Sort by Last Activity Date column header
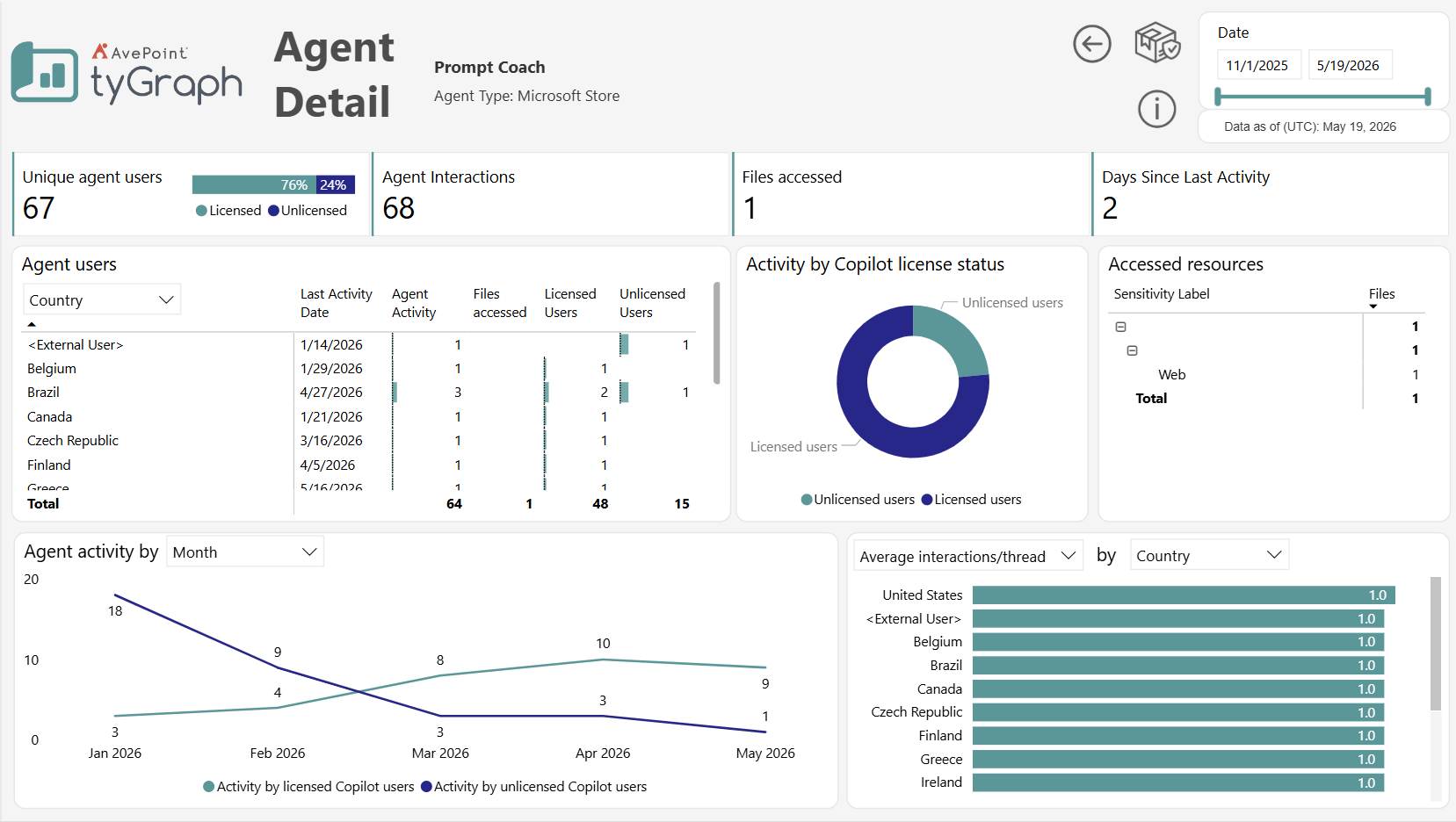The height and width of the screenshot is (822, 1456). (336, 303)
